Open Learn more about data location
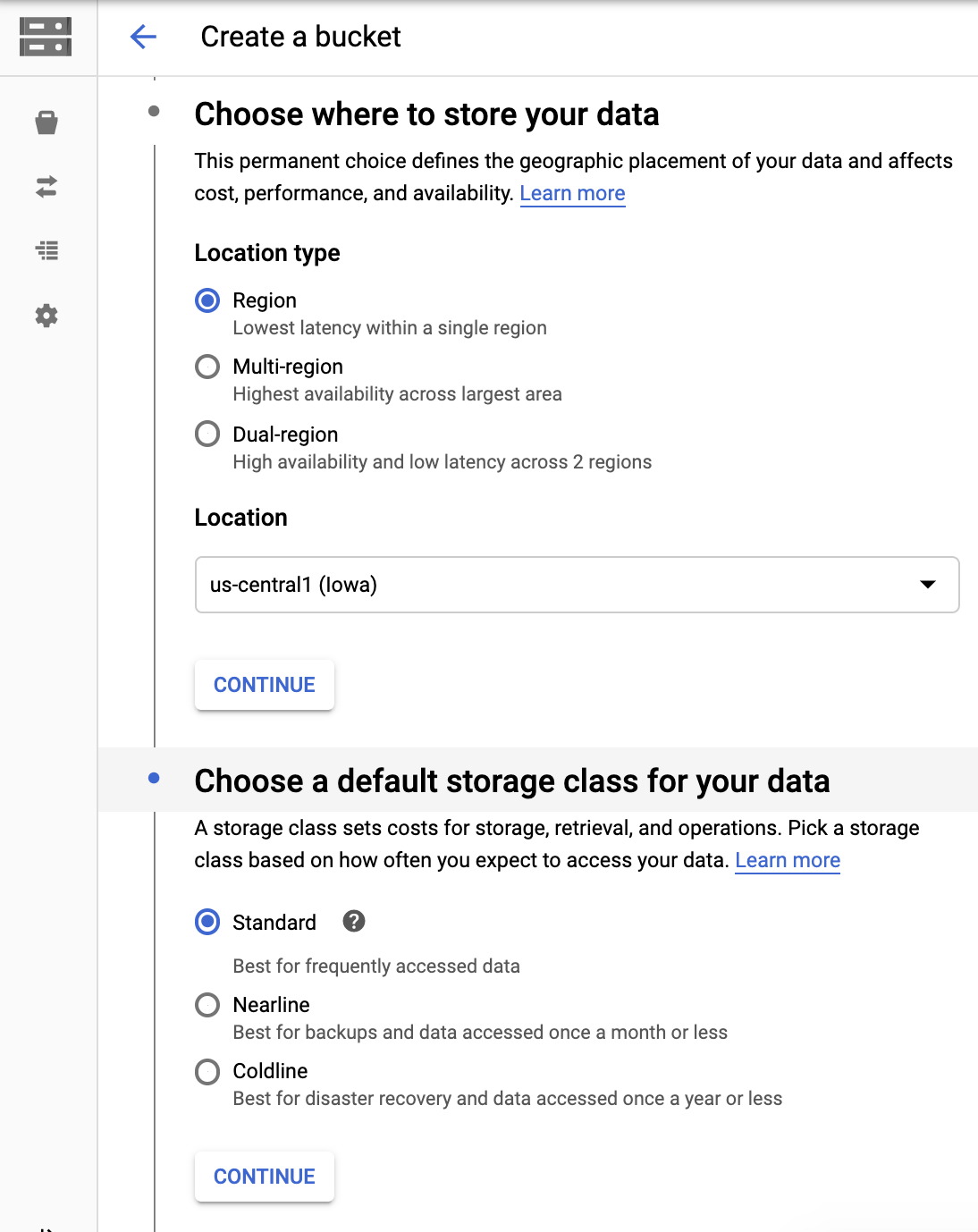 [x=572, y=194]
